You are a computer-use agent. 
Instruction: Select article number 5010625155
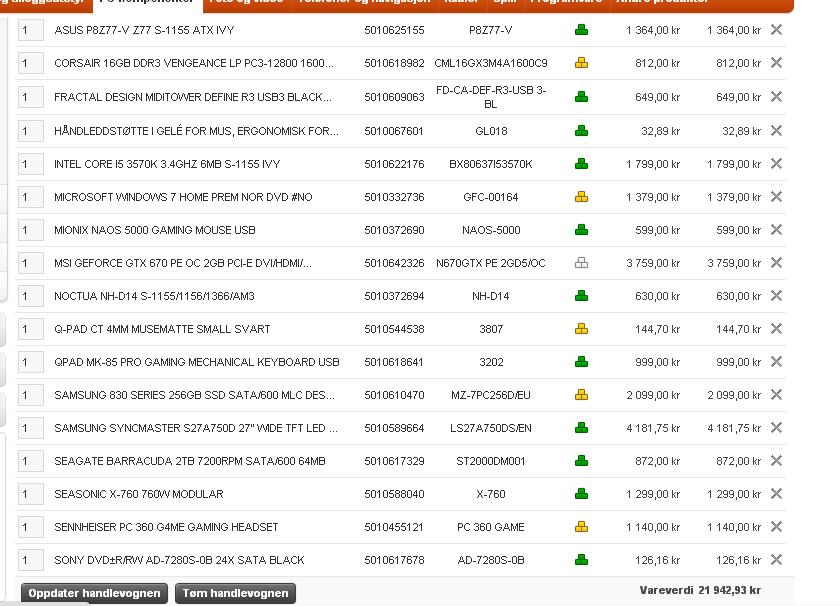coord(394,30)
